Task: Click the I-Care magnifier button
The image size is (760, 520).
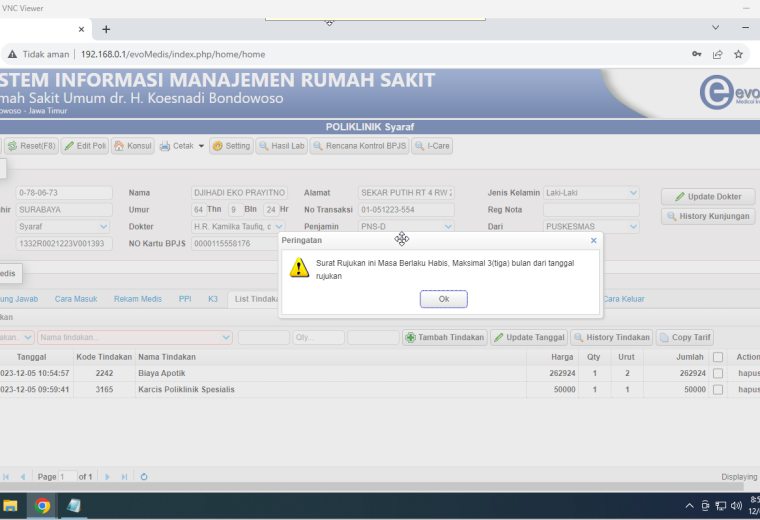Action: click(432, 146)
